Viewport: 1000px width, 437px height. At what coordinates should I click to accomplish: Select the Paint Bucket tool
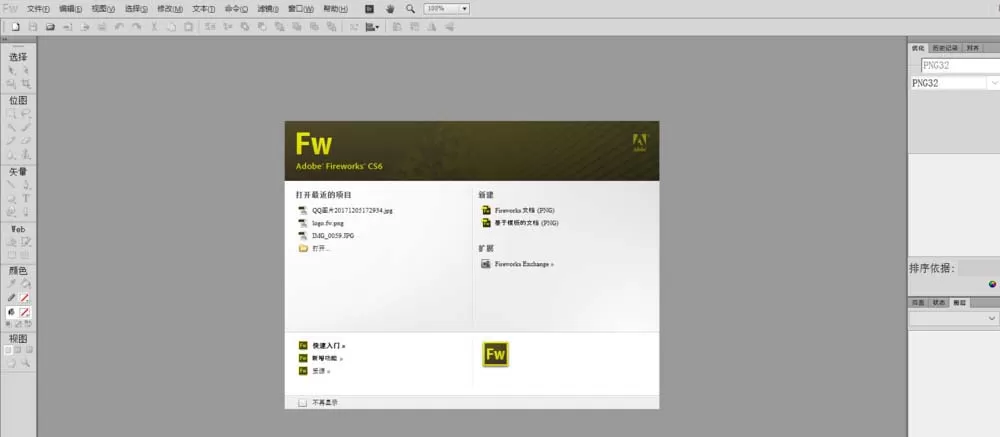(x=26, y=284)
